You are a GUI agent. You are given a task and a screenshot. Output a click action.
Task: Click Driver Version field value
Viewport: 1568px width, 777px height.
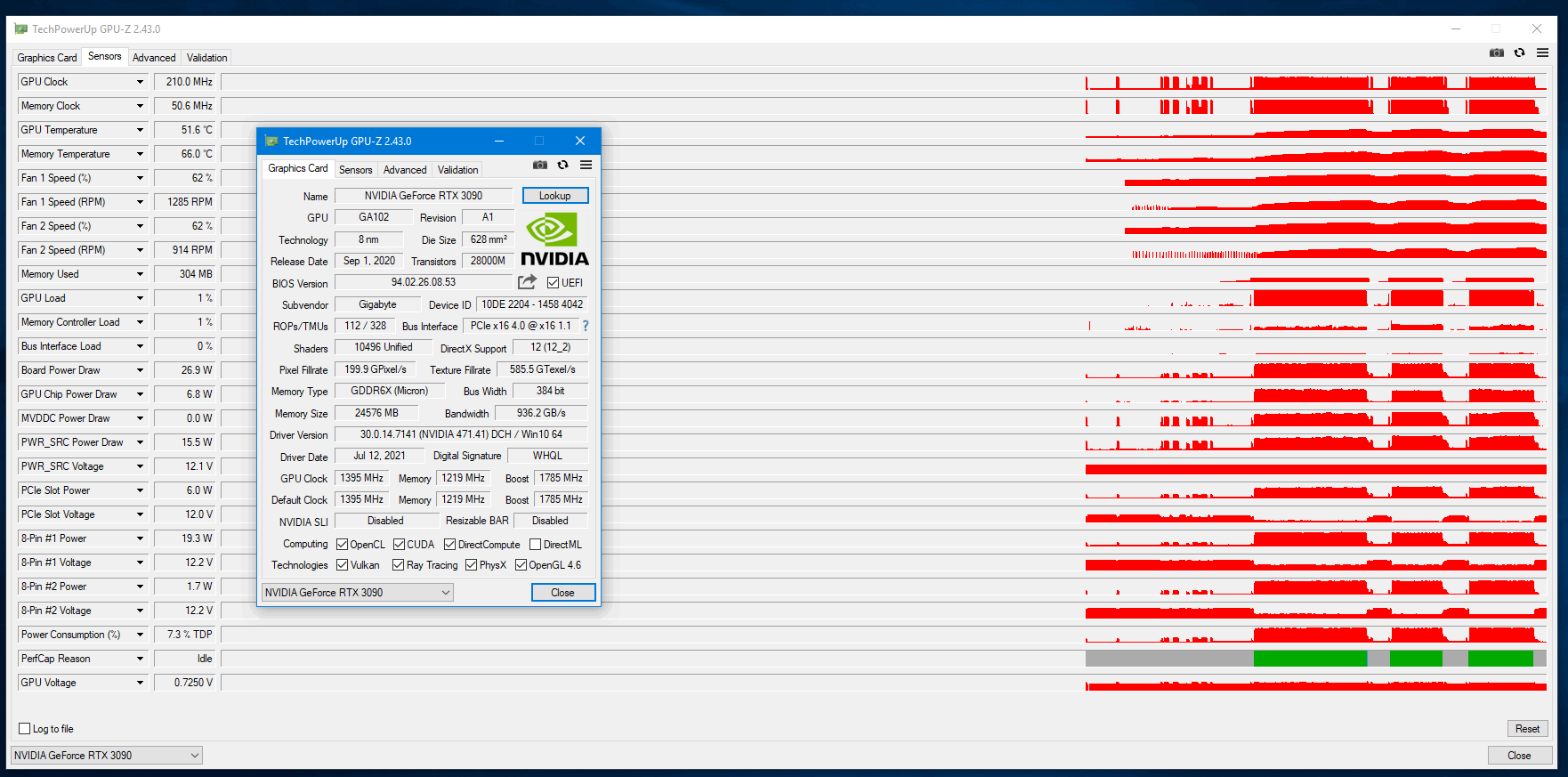461,434
